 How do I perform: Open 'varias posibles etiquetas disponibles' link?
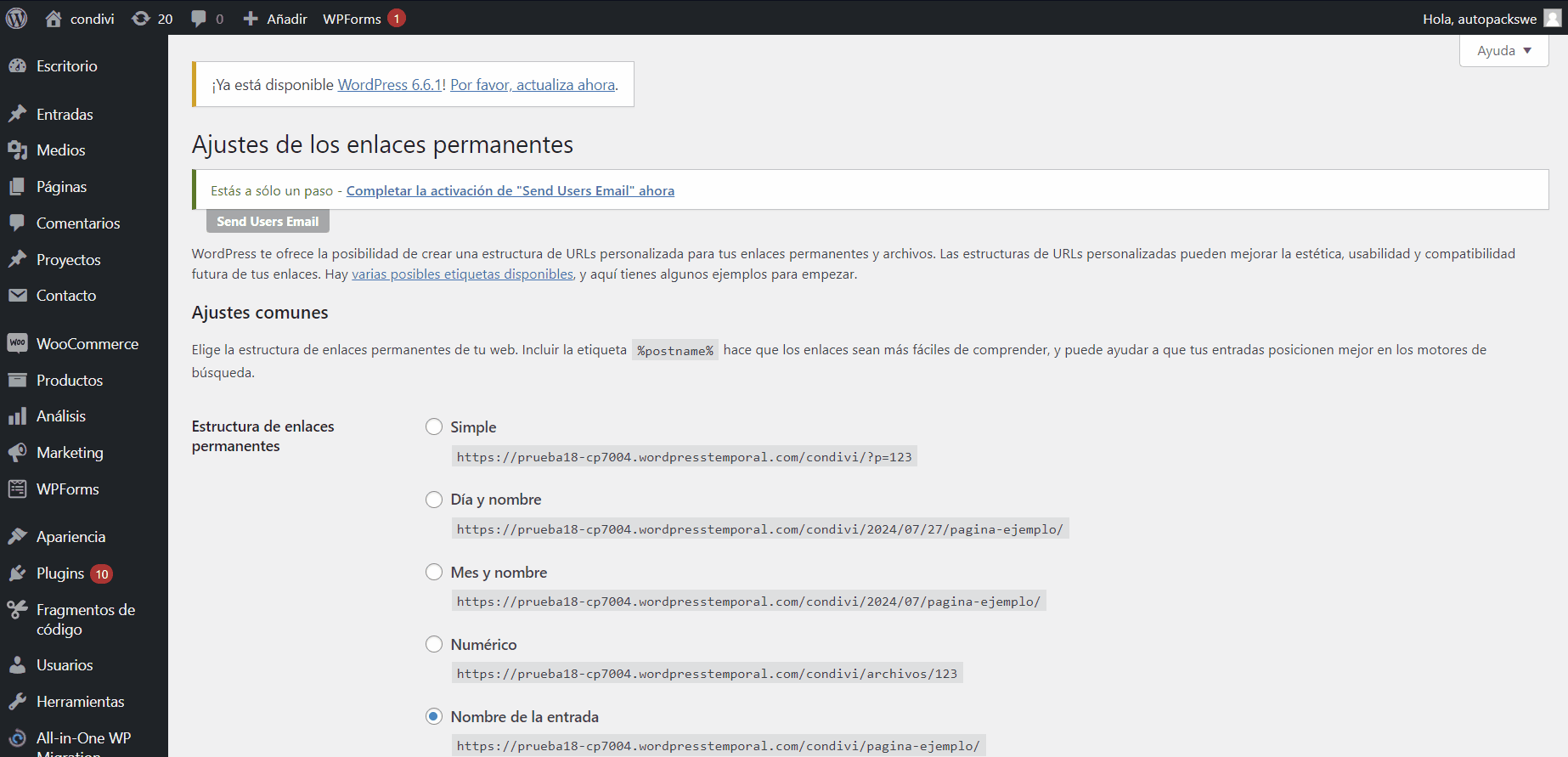coord(463,274)
